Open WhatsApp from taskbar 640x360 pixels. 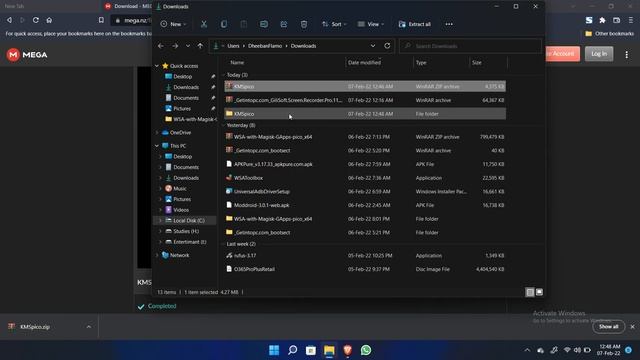pyautogui.click(x=366, y=350)
